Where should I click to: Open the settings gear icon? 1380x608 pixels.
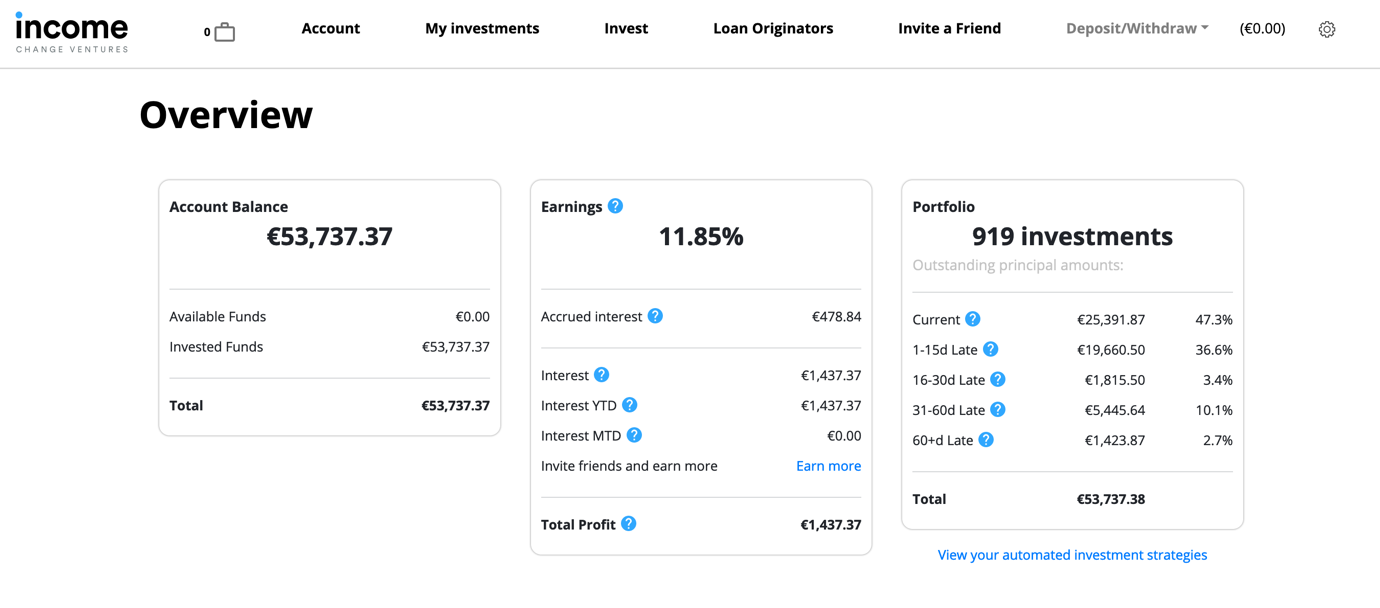click(x=1326, y=29)
